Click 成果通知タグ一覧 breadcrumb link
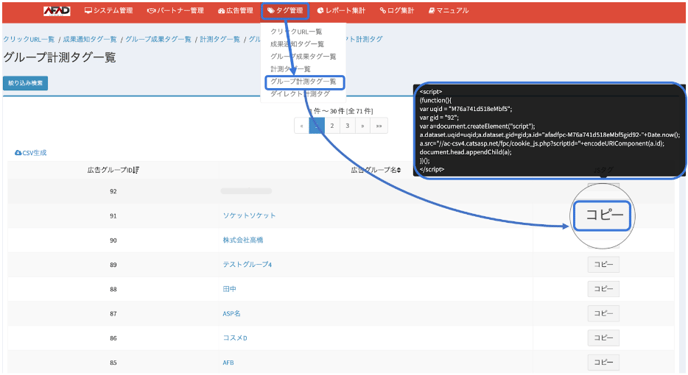The height and width of the screenshot is (375, 688). tap(90, 39)
